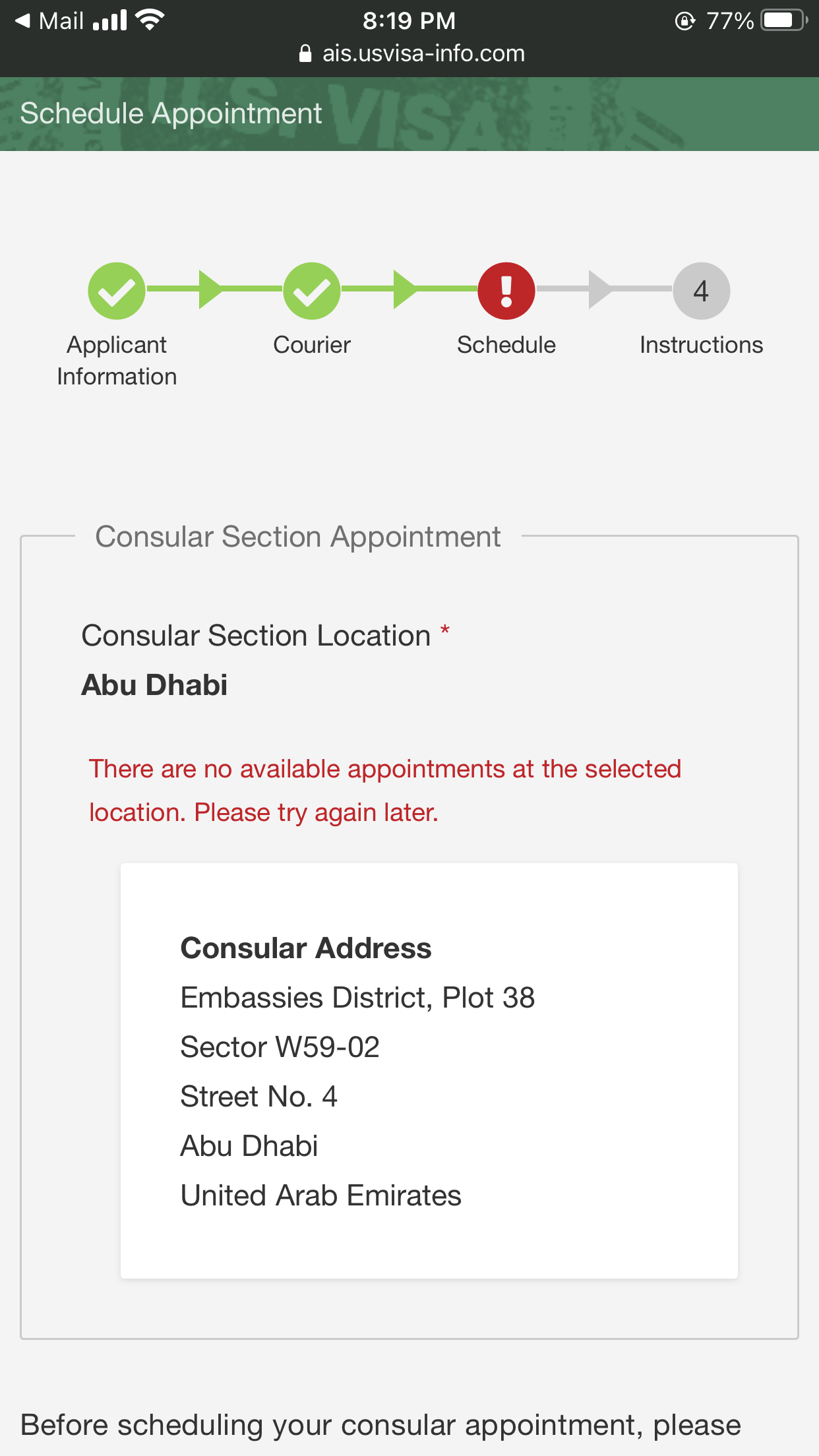This screenshot has height=1456, width=819.
Task: Tap the red Schedule alert step icon
Action: 506,291
